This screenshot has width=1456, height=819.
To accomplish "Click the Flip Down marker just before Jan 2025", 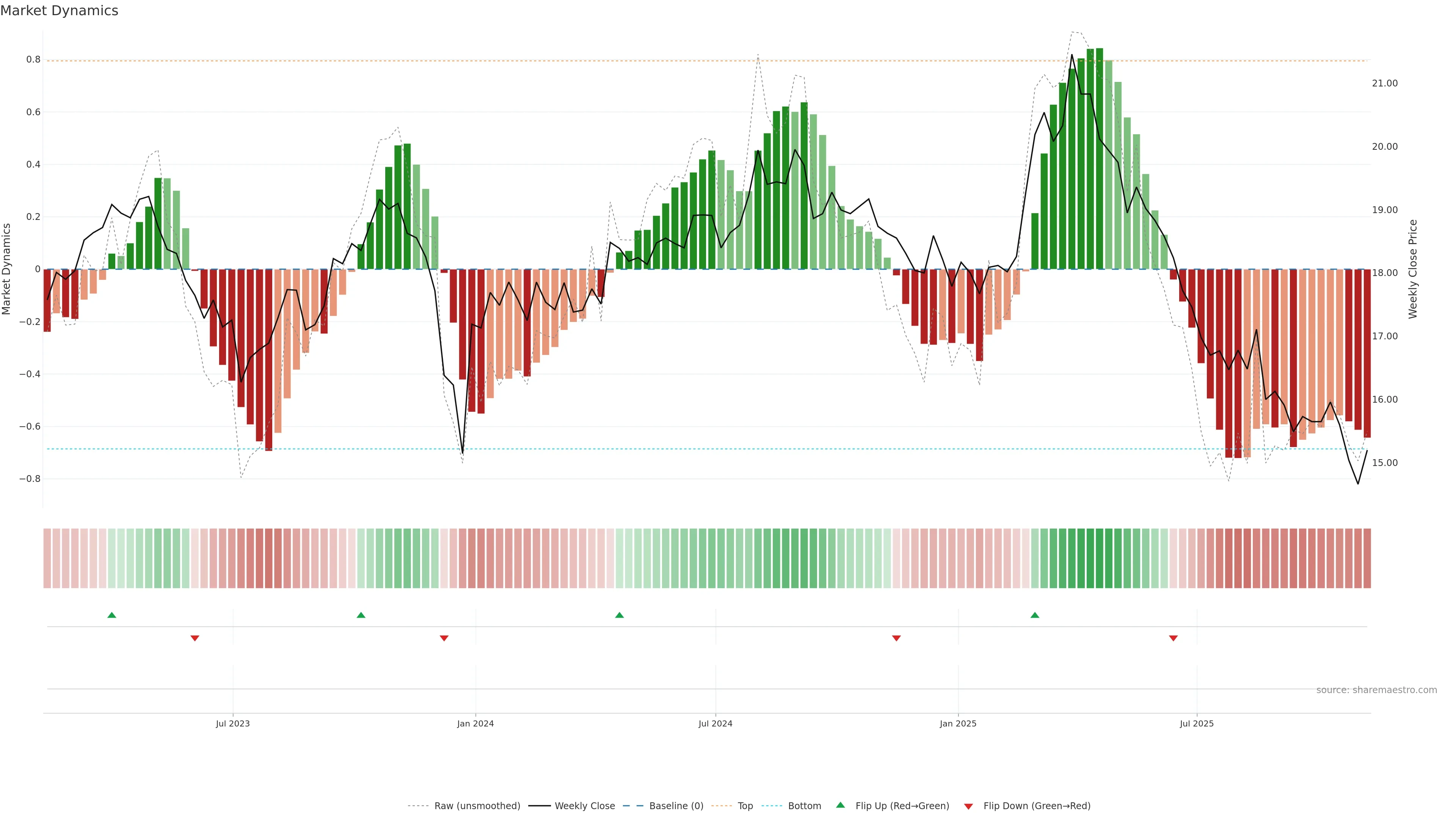I will coord(896,638).
